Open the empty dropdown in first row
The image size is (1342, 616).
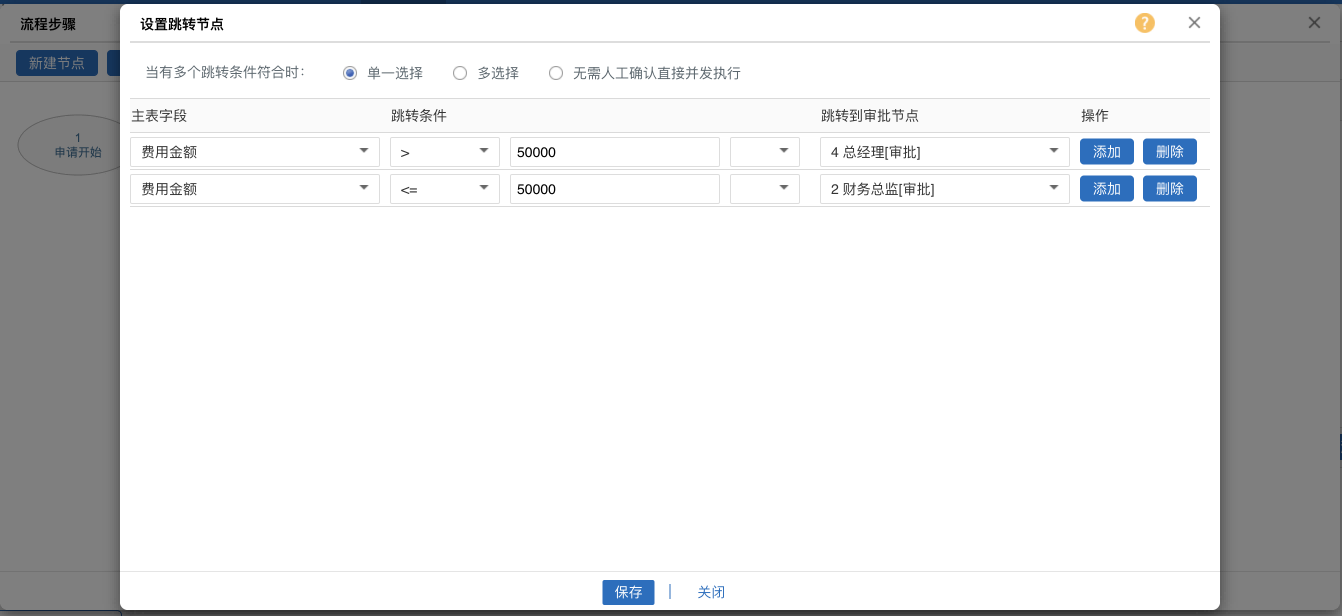pyautogui.click(x=765, y=152)
